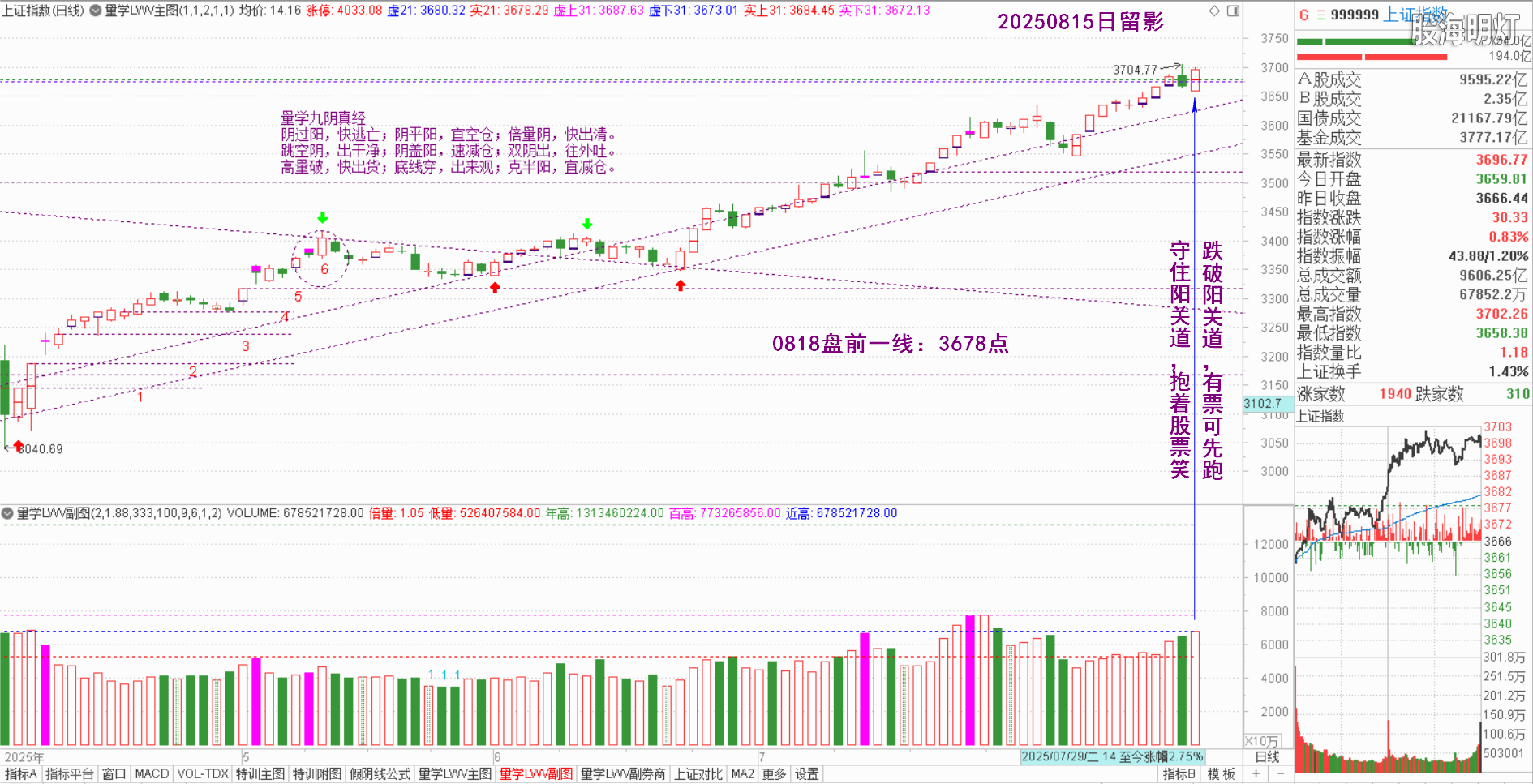Click the red G icon beside 999999
This screenshot has height=784, width=1533.
(x=1304, y=15)
